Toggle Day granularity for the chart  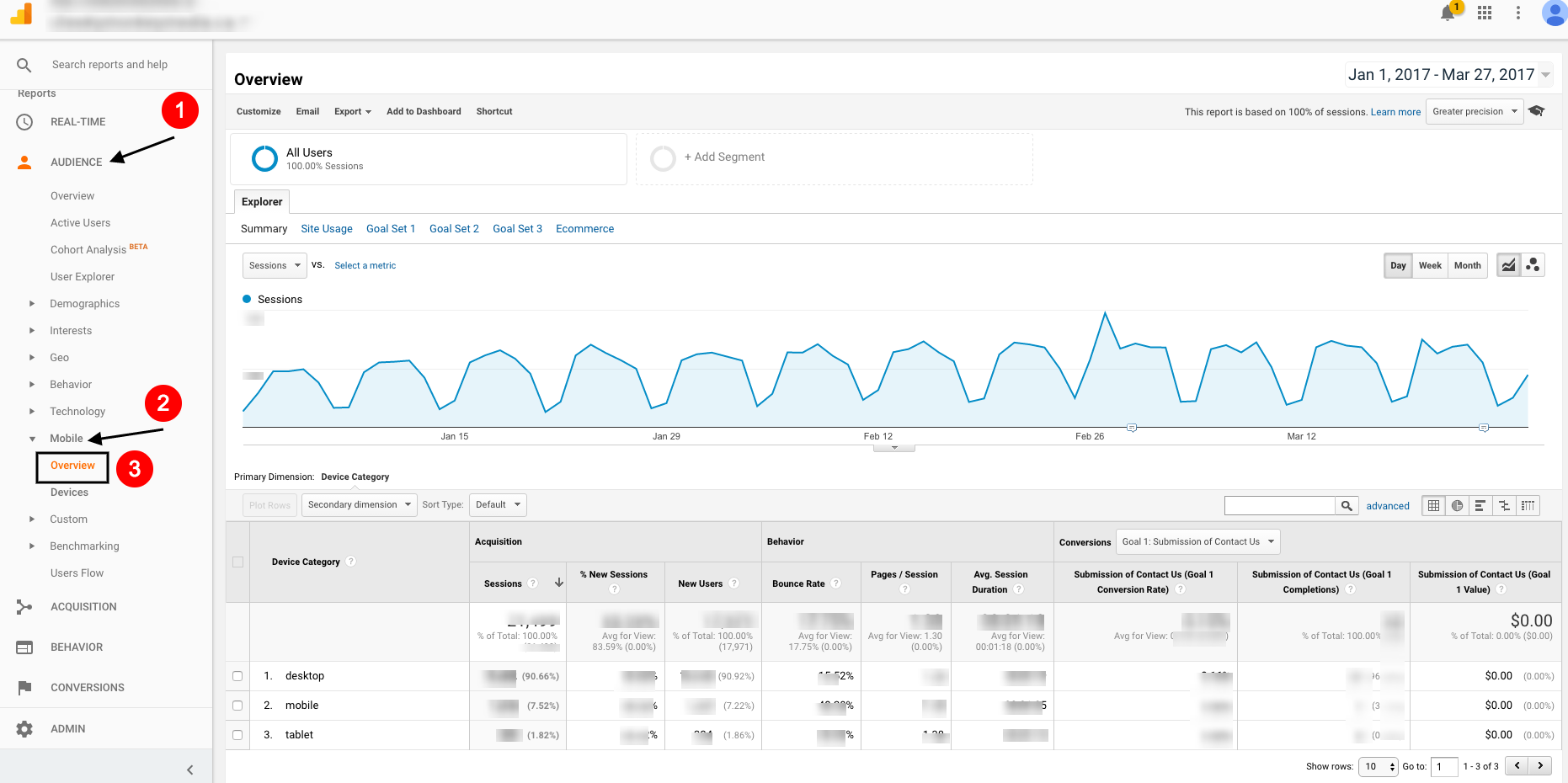pyautogui.click(x=1398, y=265)
